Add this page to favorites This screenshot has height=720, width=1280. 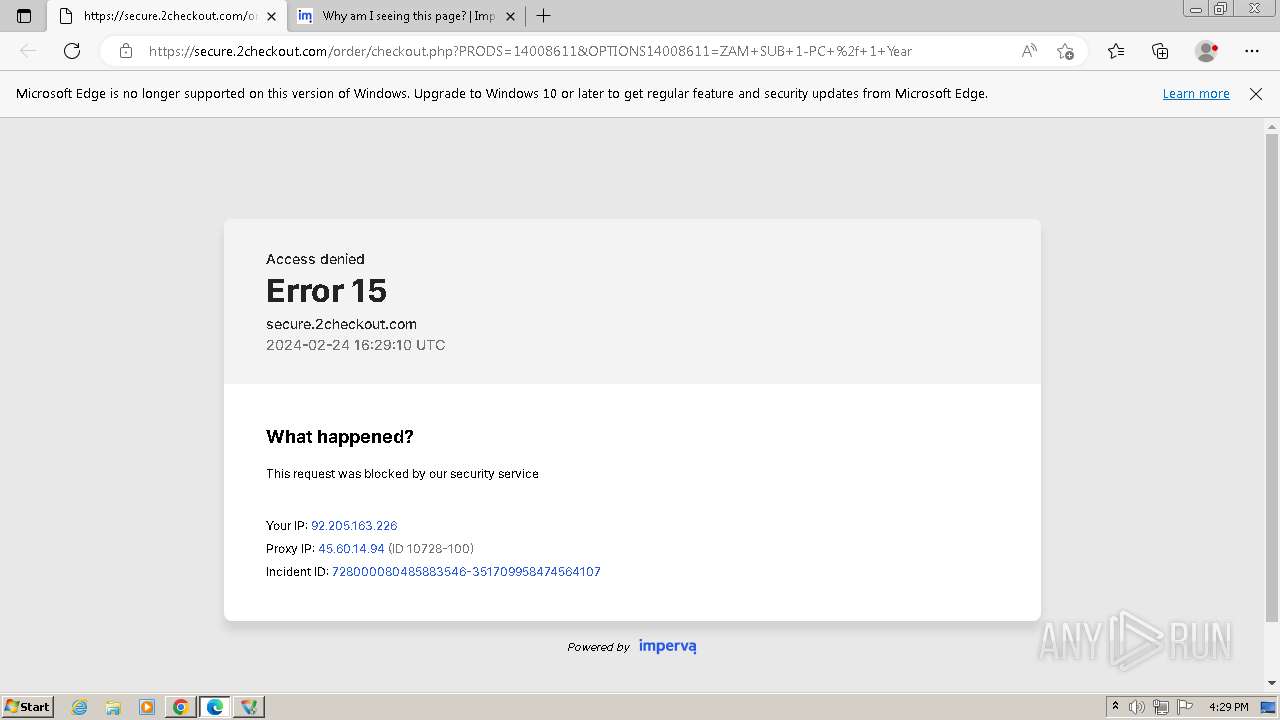tap(1065, 51)
